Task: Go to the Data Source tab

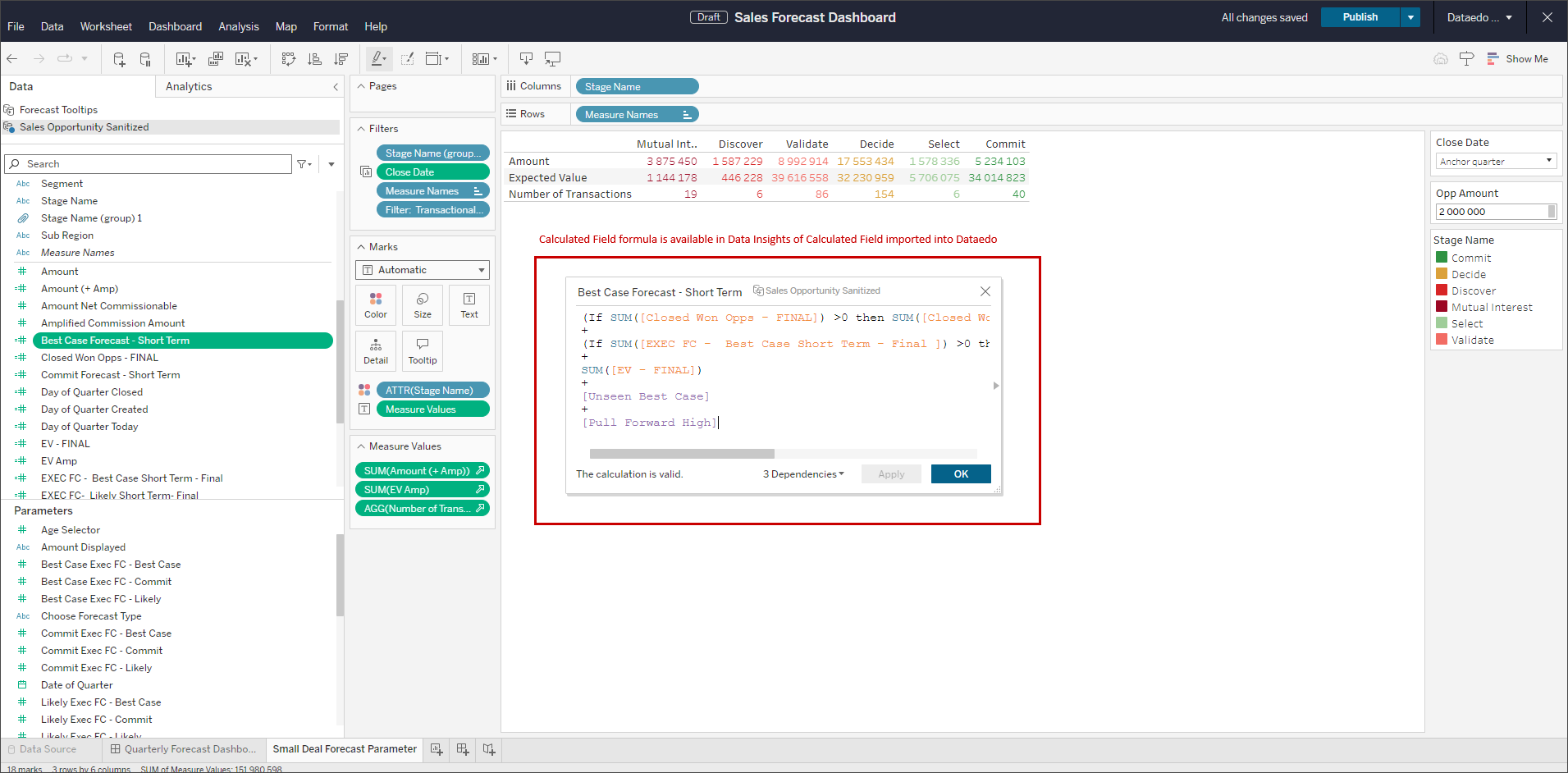Action: [x=42, y=749]
